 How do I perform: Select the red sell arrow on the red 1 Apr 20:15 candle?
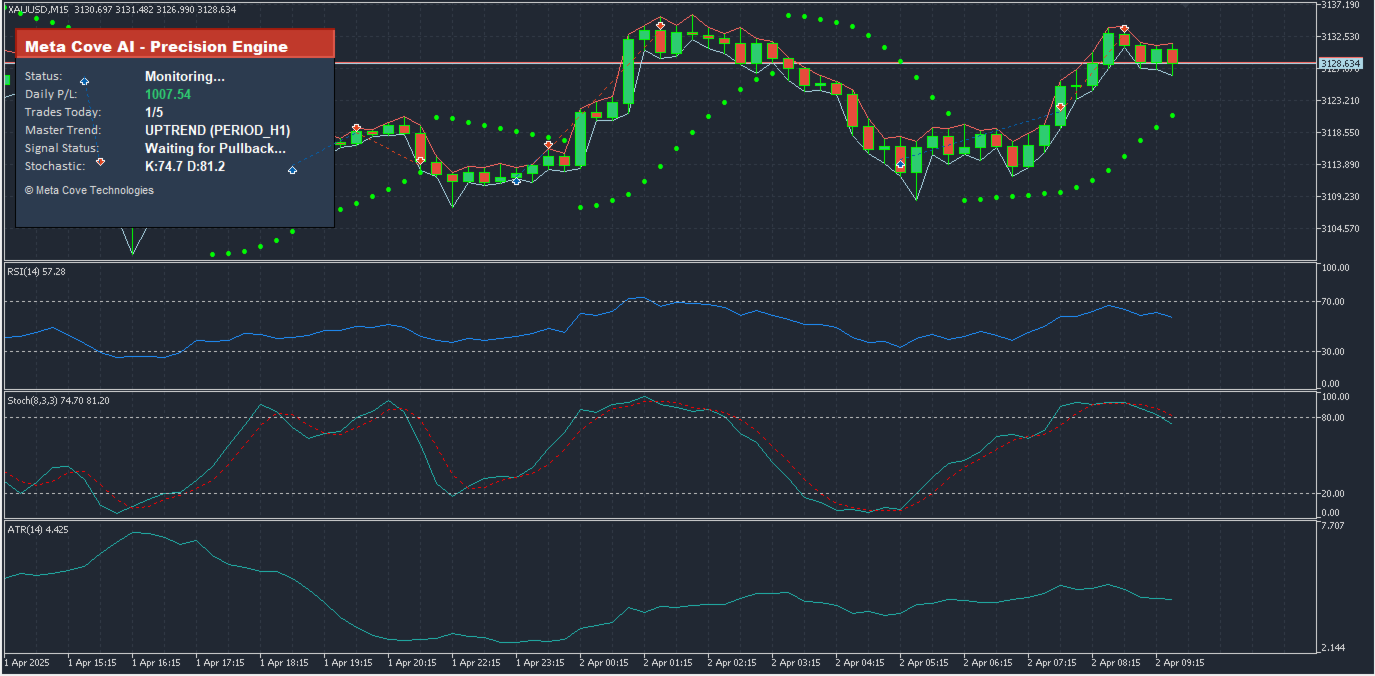pyautogui.click(x=421, y=160)
